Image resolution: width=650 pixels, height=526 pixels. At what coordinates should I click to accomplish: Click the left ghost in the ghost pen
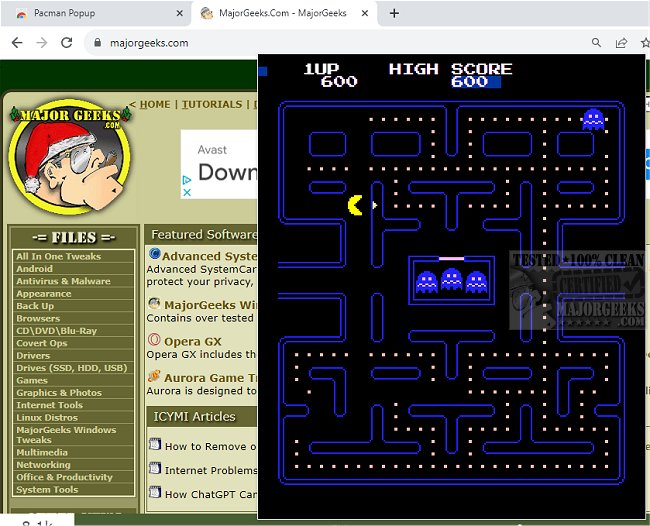click(x=427, y=282)
